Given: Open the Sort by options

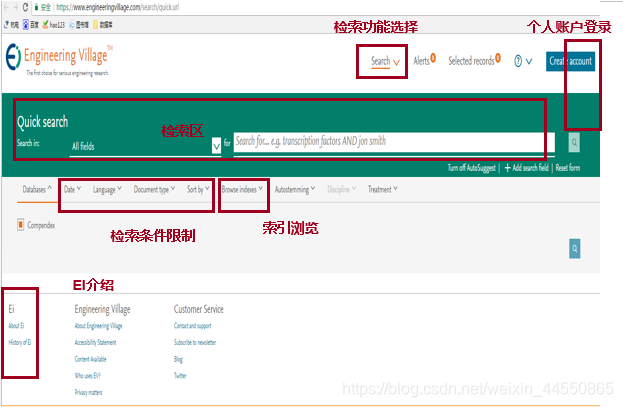Looking at the screenshot, I should coord(198,189).
